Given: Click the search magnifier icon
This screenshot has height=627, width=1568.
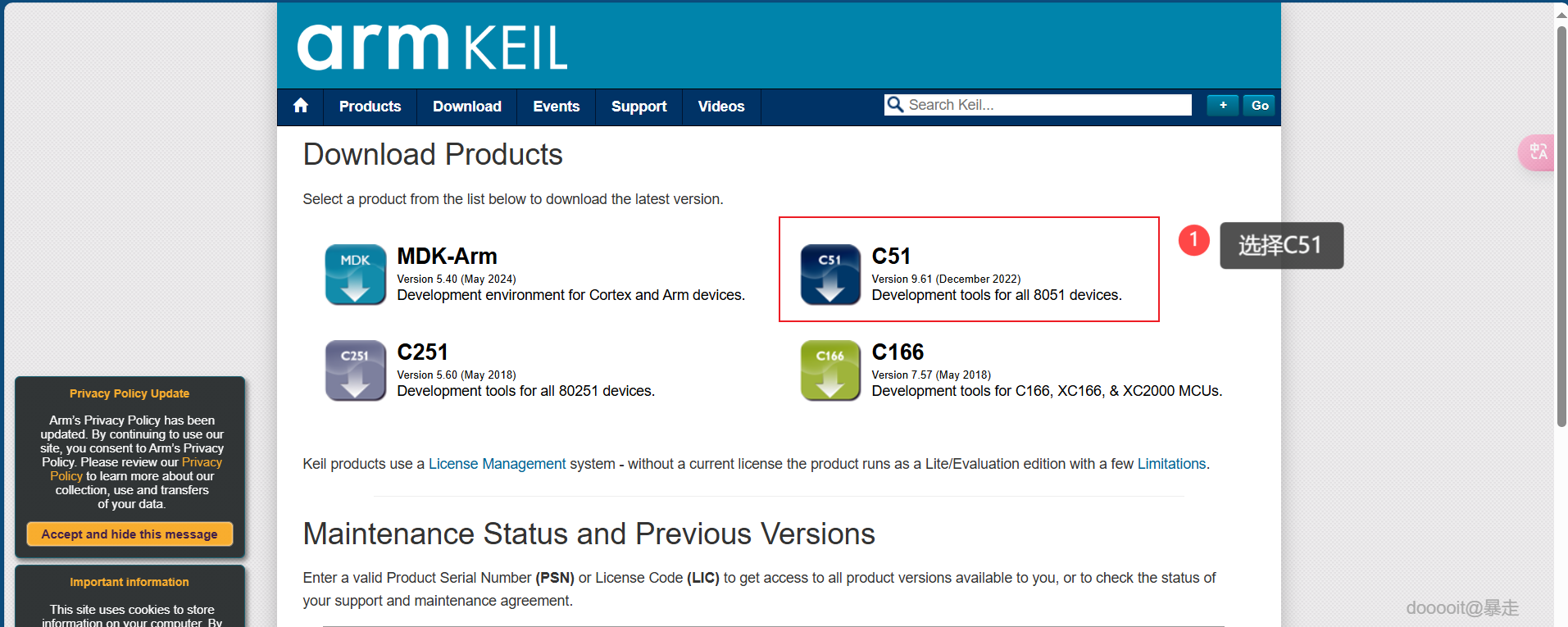Looking at the screenshot, I should click(x=895, y=105).
